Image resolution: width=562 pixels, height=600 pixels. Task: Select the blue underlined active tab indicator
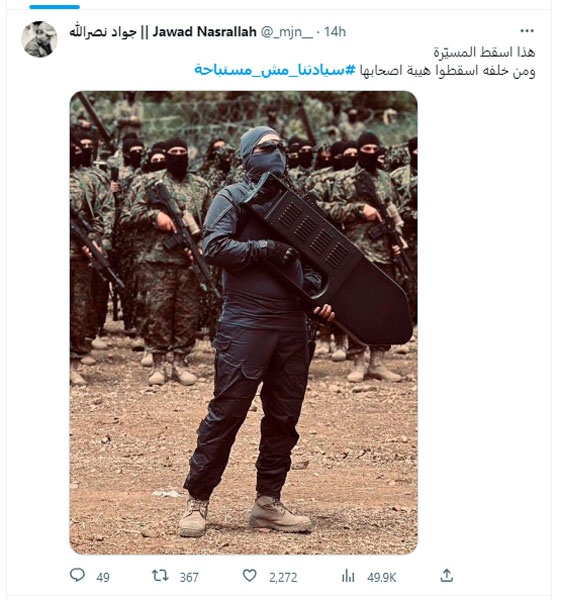(54, 7)
